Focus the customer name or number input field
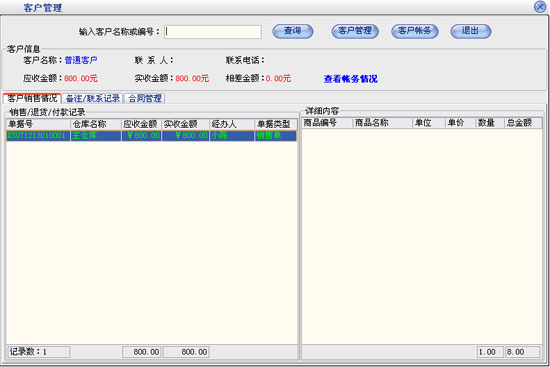The image size is (550, 367). click(213, 32)
